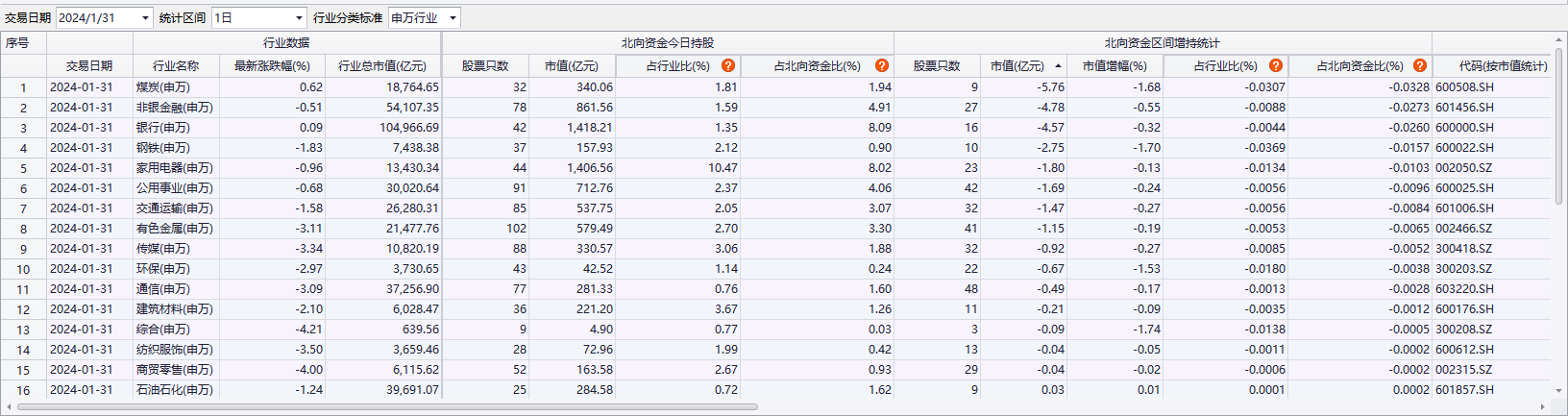Click stock code 600508.SH in first row

(x=1464, y=87)
